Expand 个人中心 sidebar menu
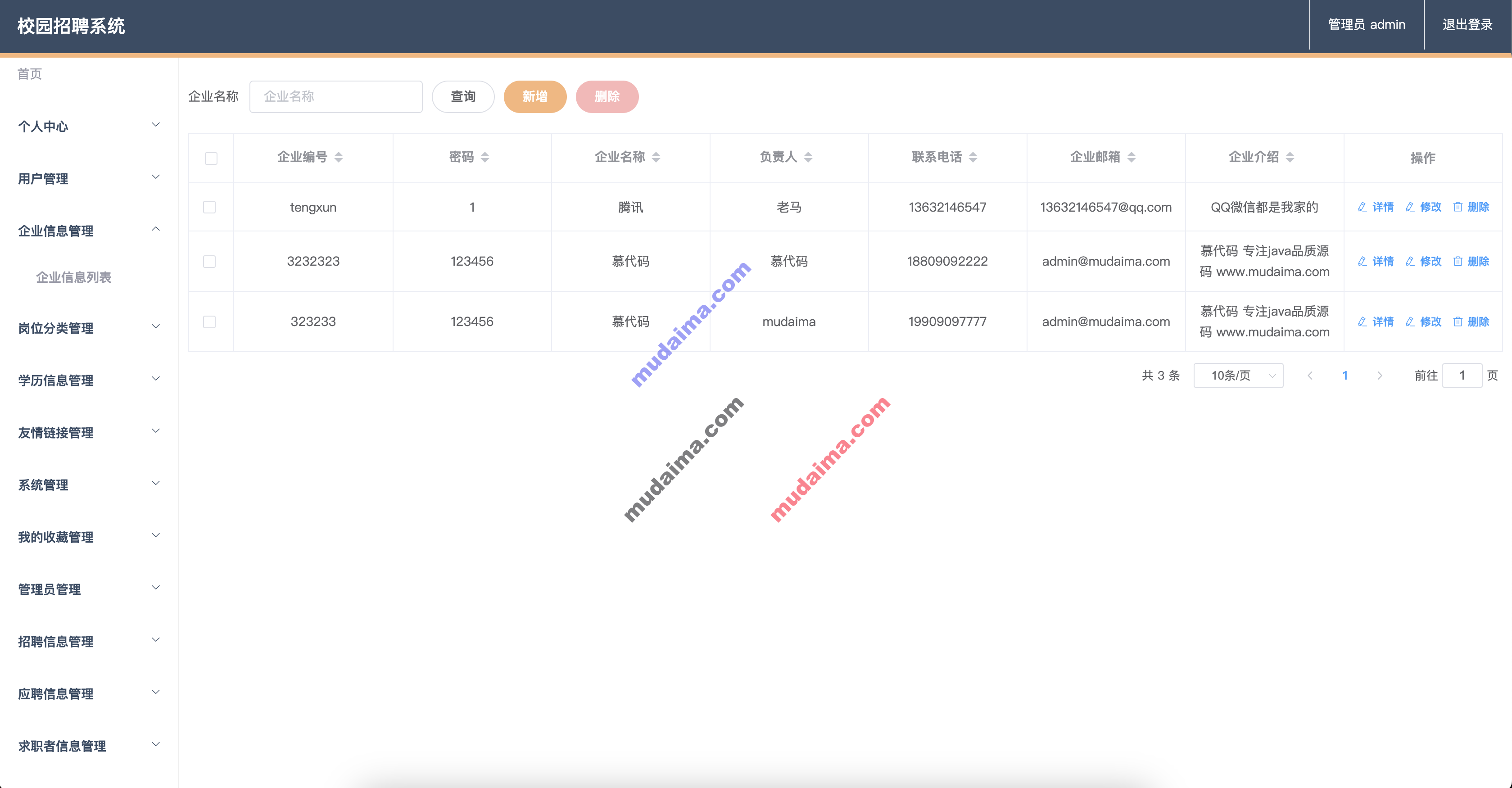 click(89, 126)
